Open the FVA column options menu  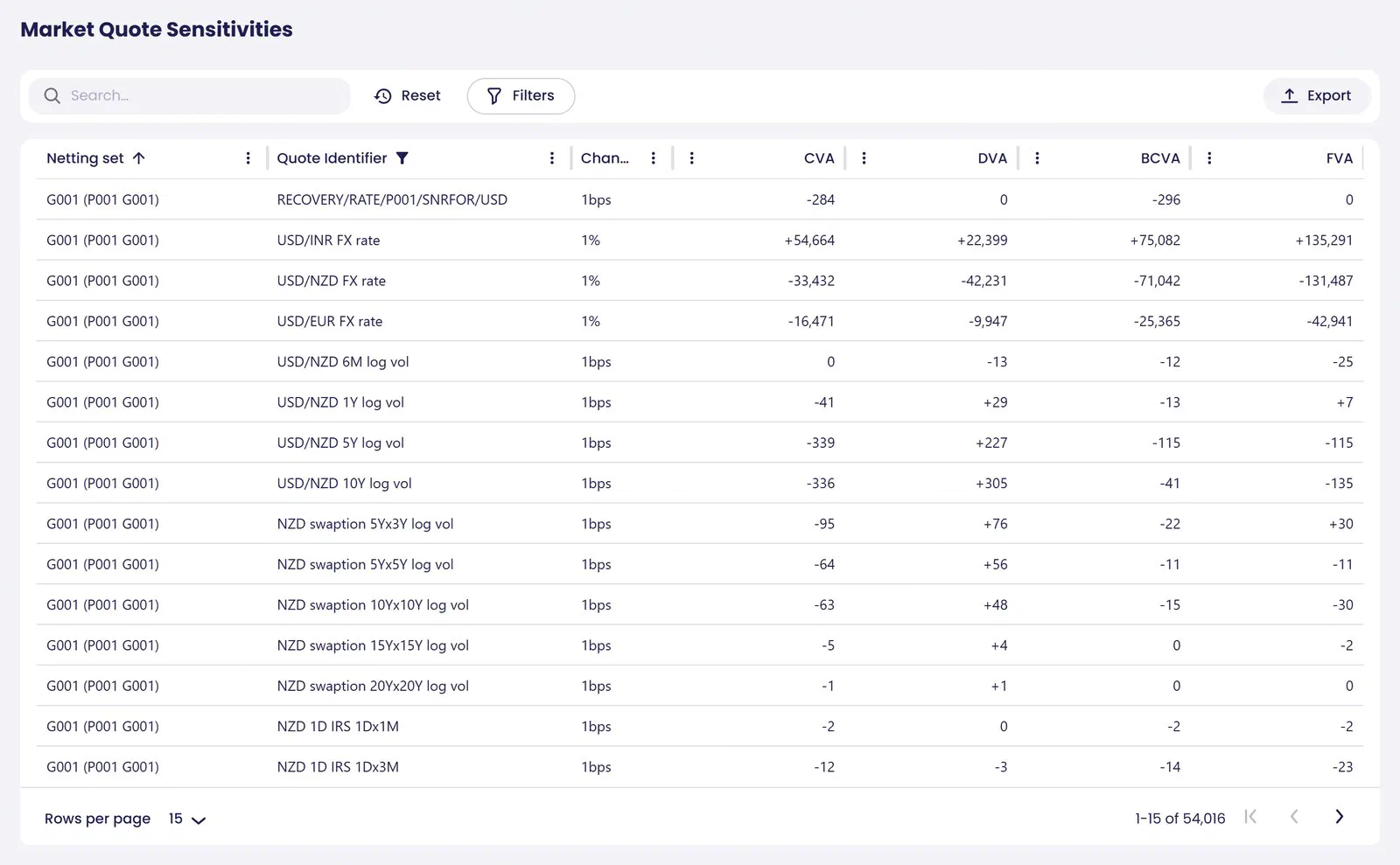(x=1209, y=158)
